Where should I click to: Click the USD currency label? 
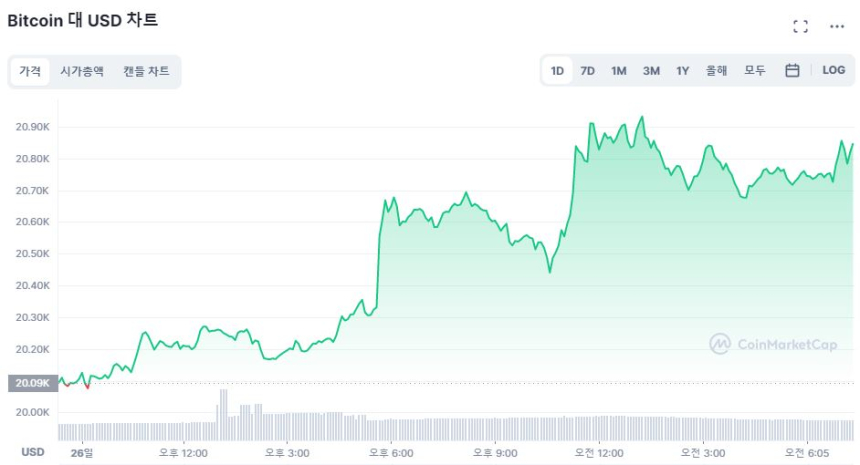tap(33, 452)
